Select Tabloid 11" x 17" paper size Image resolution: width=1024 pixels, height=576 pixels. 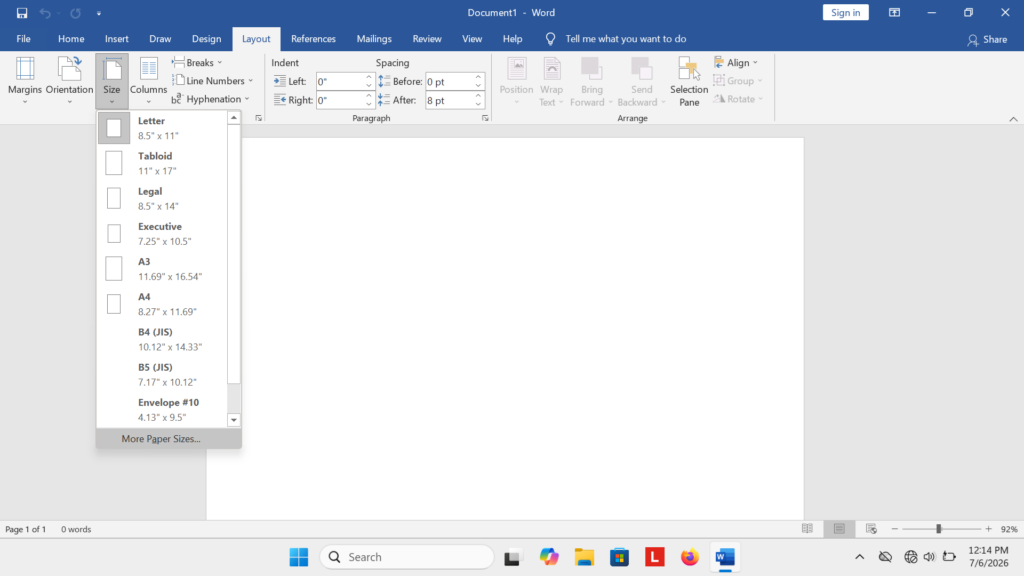162,163
